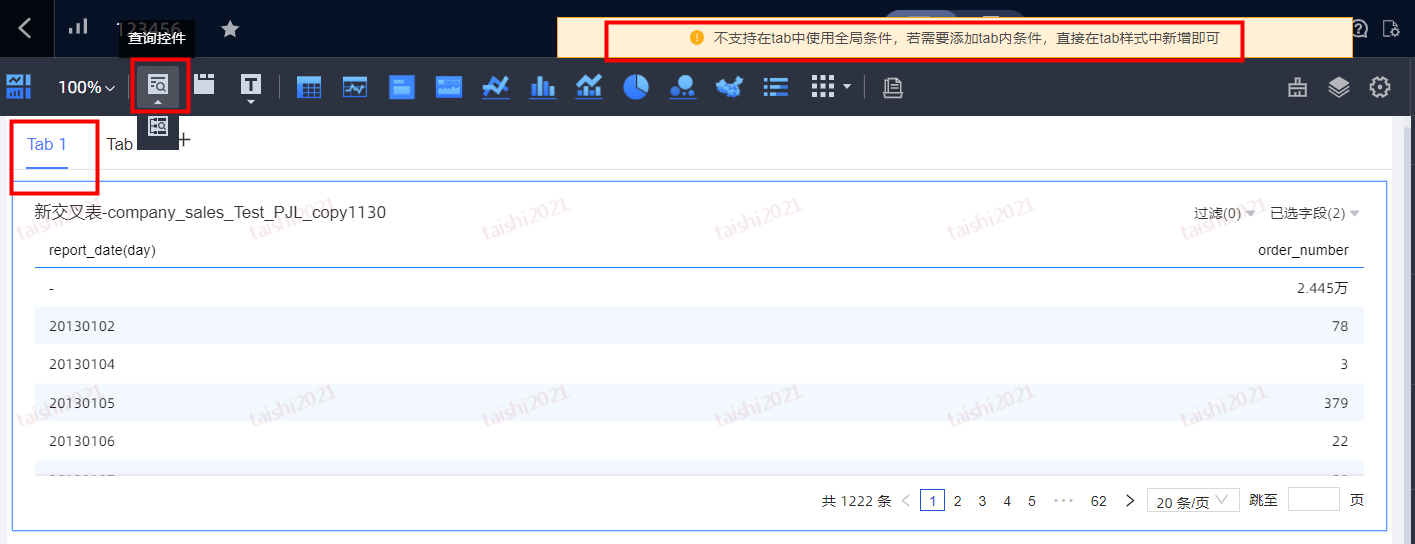Insert a bar chart
This screenshot has width=1415, height=544.
(x=543, y=87)
